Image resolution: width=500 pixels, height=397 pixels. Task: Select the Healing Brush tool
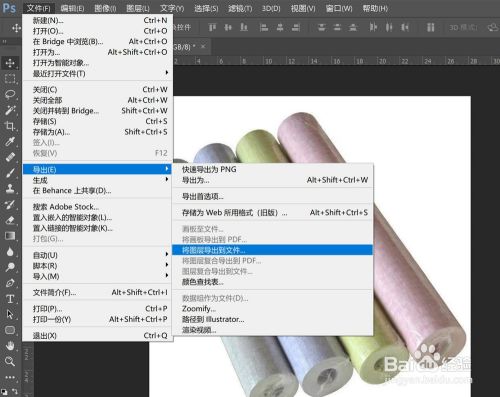click(10, 157)
